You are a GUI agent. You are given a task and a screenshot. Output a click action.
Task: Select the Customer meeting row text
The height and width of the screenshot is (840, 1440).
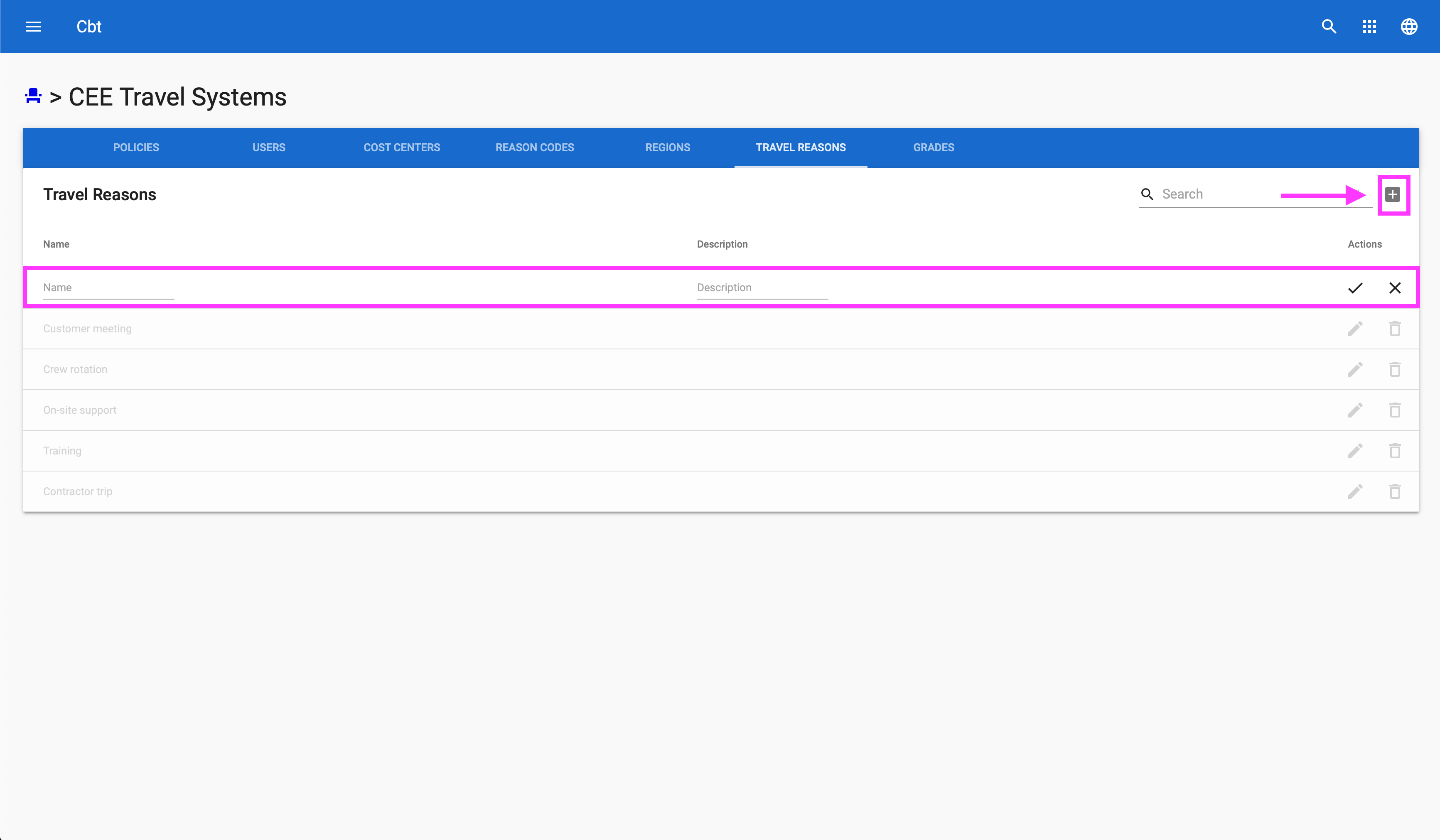[x=87, y=329]
